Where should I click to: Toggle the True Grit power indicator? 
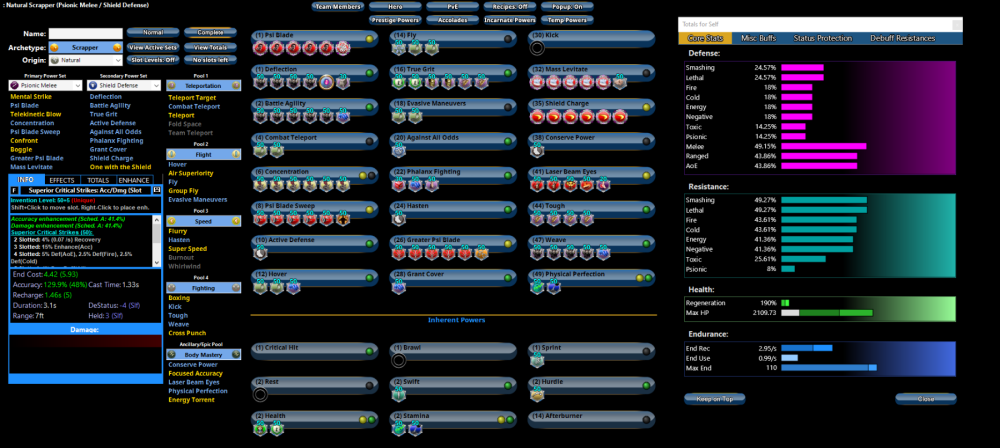click(x=507, y=72)
